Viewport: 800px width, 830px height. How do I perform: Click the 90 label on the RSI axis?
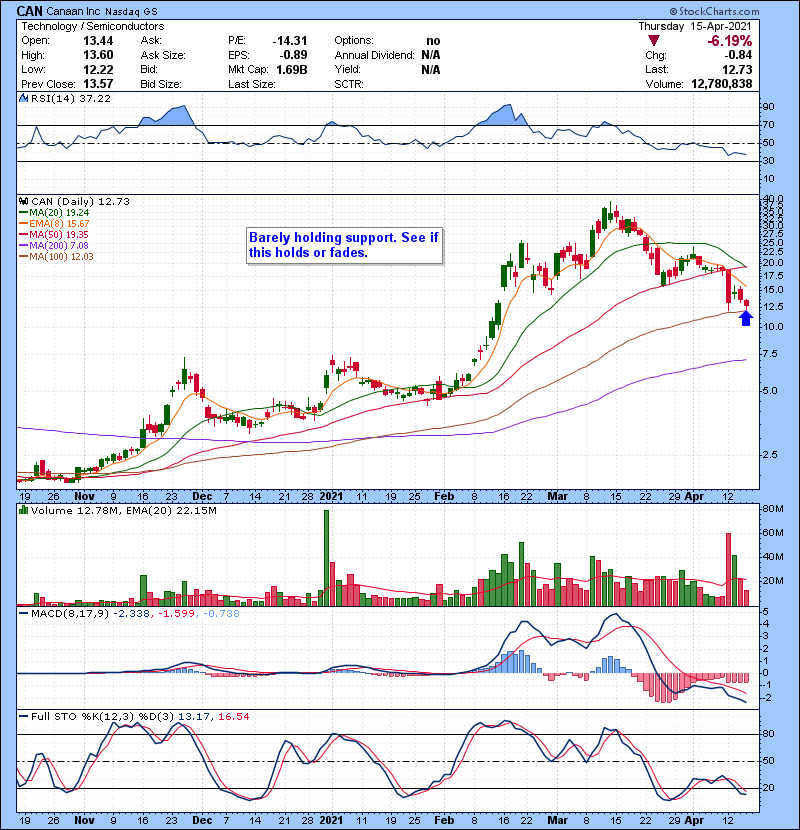tap(768, 106)
